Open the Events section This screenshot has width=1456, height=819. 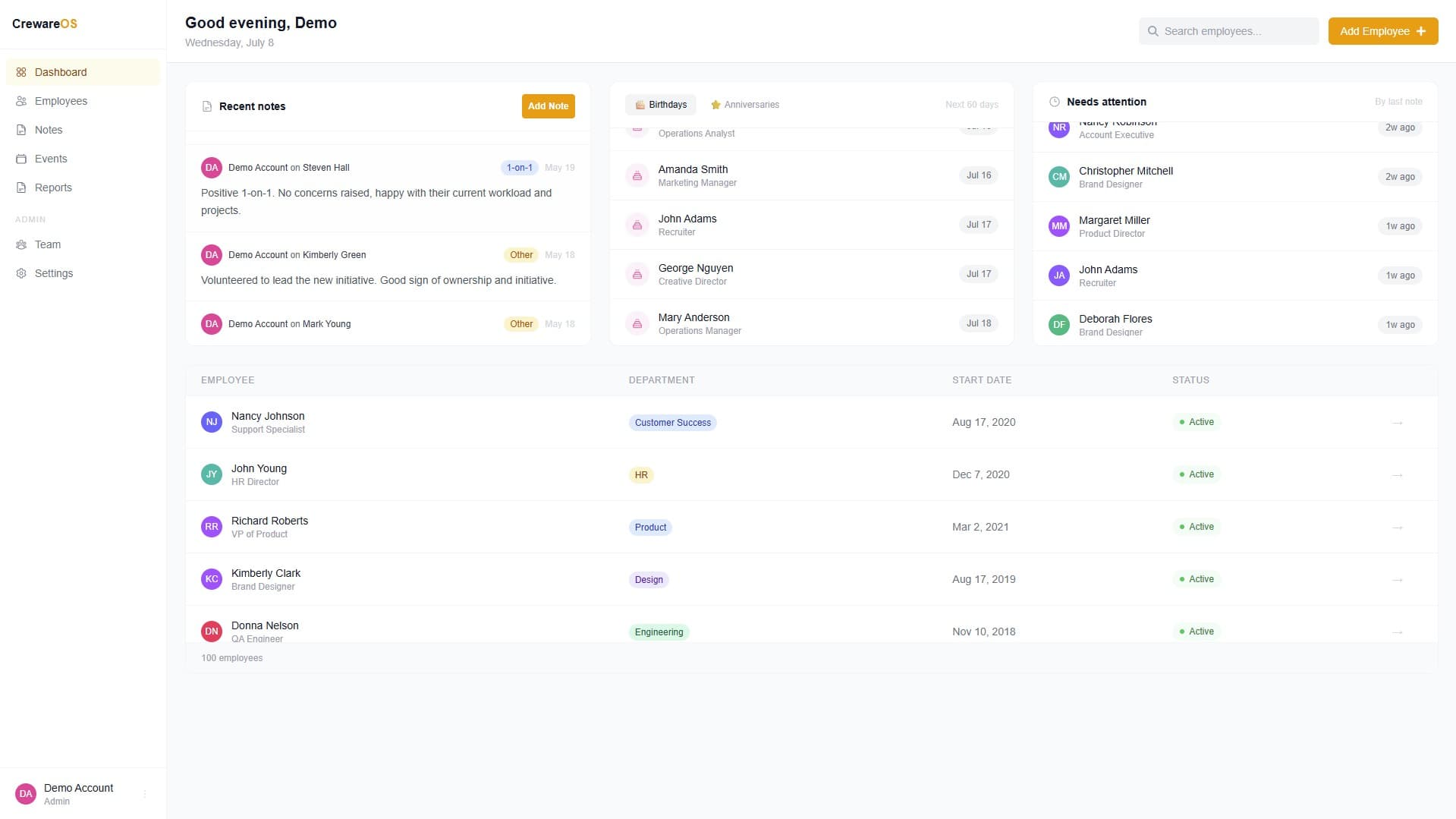[x=83, y=159]
